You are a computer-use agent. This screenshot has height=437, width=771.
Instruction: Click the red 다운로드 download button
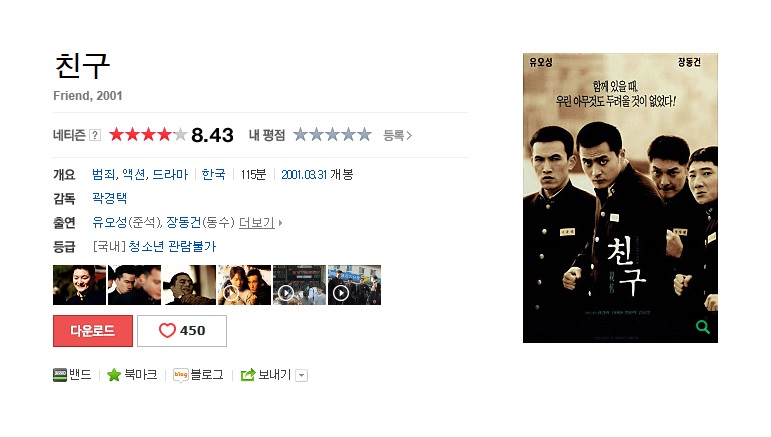coord(93,331)
